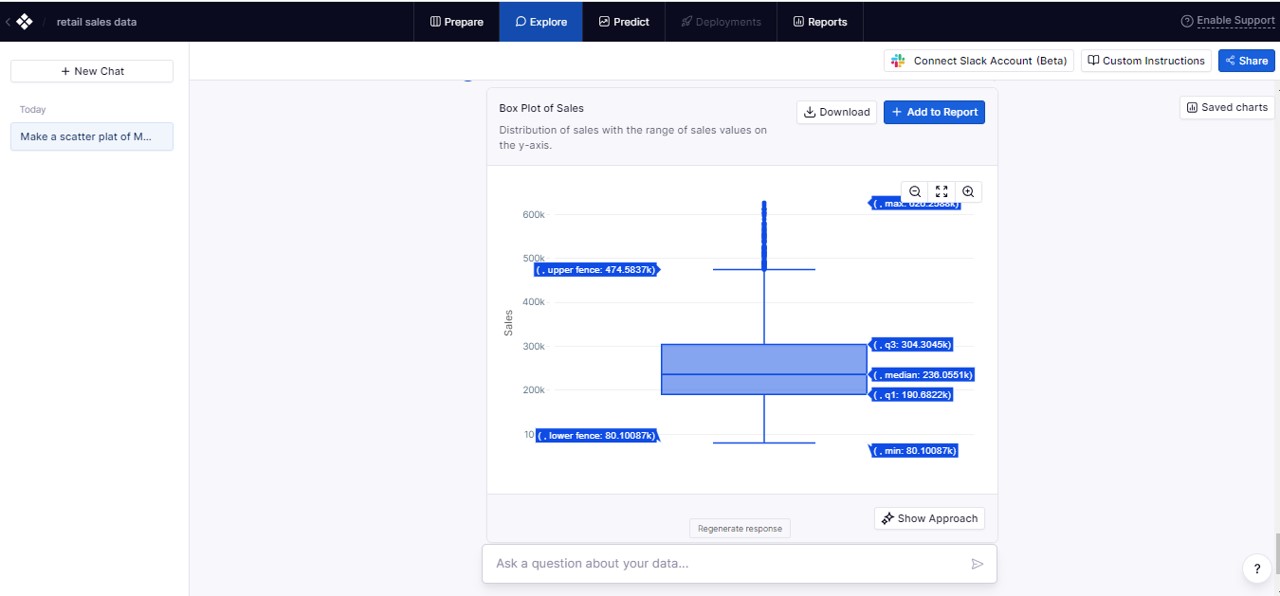The height and width of the screenshot is (596, 1280).
Task: Open Custom Instructions
Action: click(1146, 61)
